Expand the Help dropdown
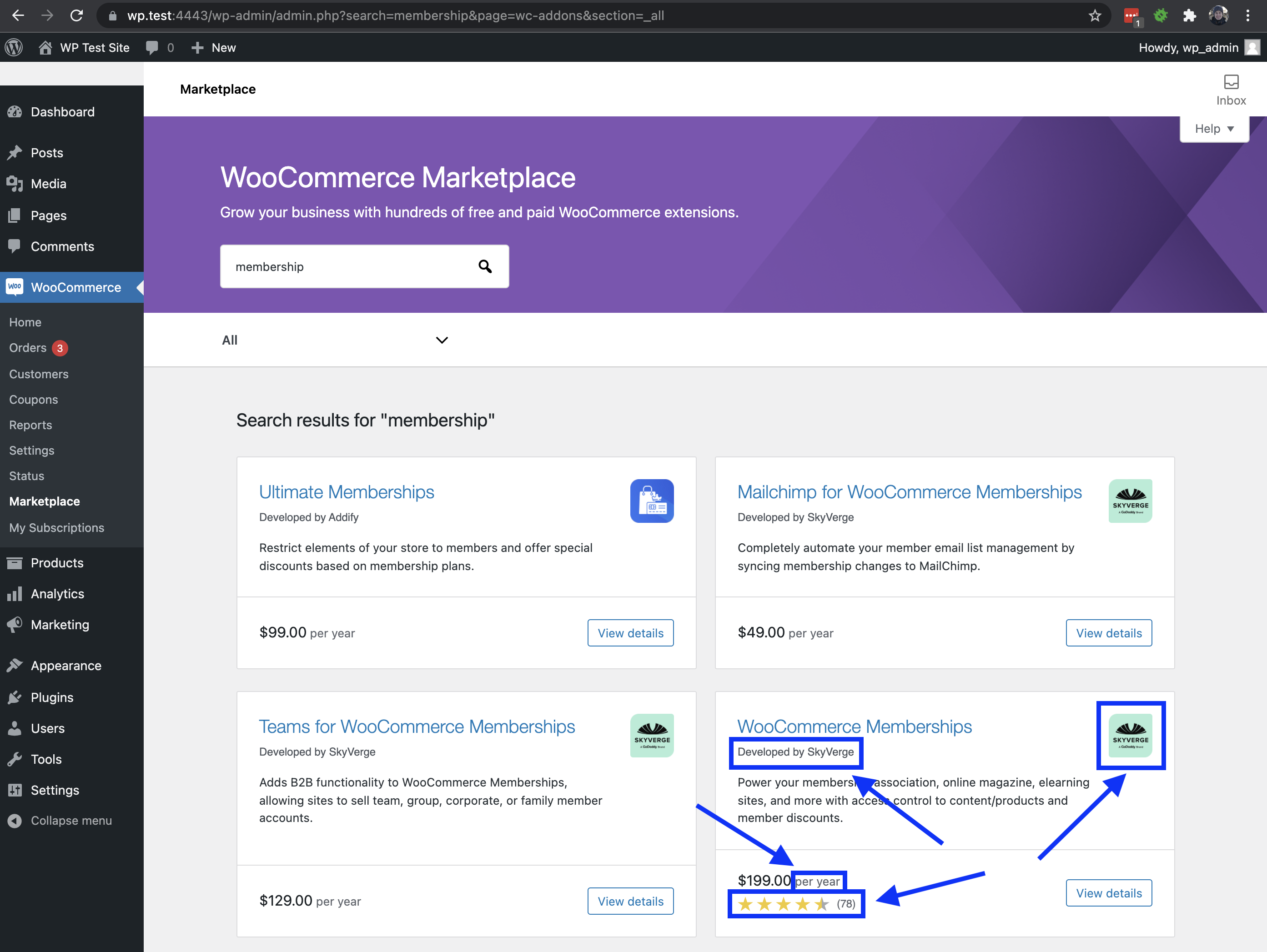The width and height of the screenshot is (1267, 952). [1214, 128]
